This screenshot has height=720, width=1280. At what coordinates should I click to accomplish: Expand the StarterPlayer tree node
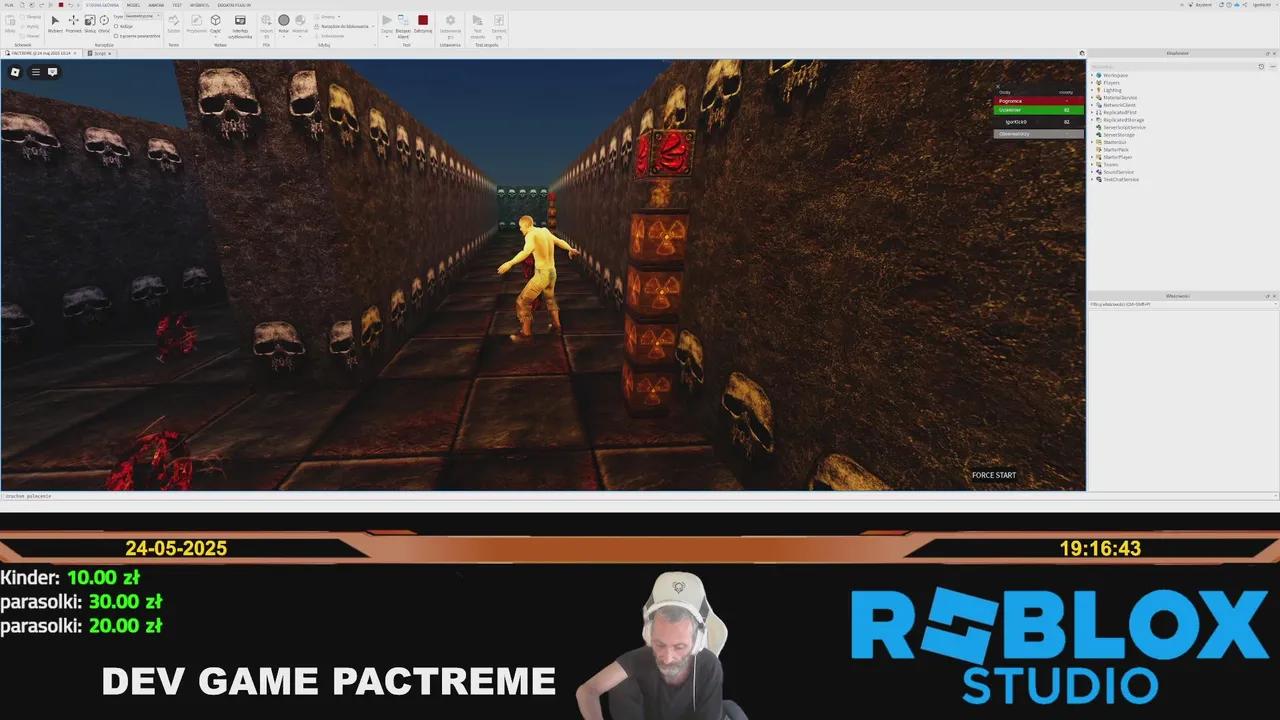point(1092,157)
